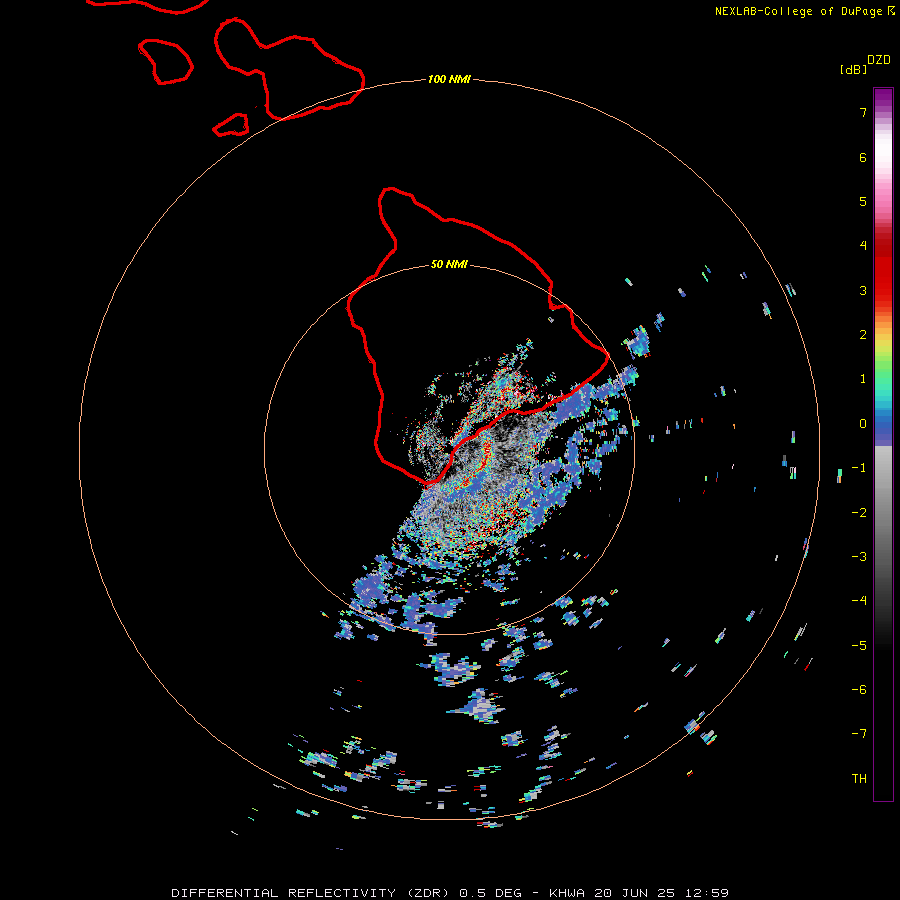The height and width of the screenshot is (900, 900).
Task: Click the NEXLAB-College of DuPage credit text
Action: tap(798, 11)
